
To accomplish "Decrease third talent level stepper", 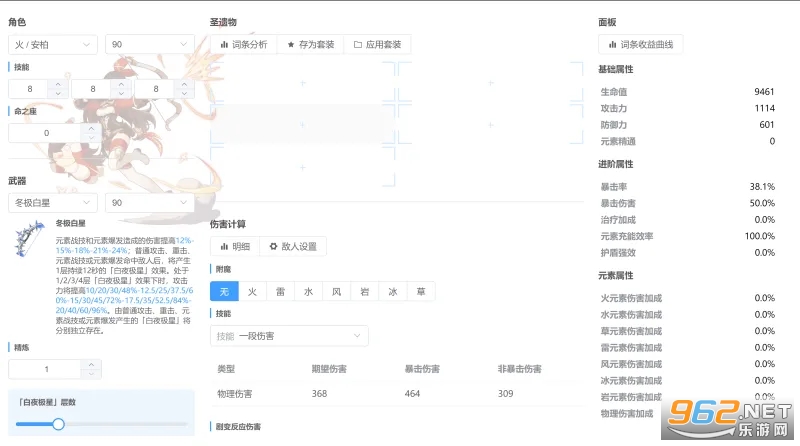I will (x=184, y=94).
